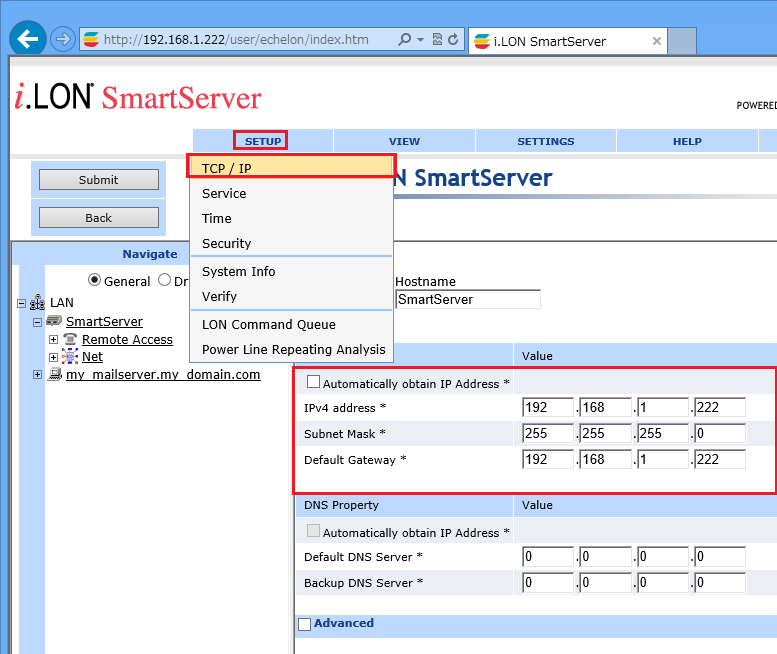Click the search magnifier in address bar

pos(404,40)
